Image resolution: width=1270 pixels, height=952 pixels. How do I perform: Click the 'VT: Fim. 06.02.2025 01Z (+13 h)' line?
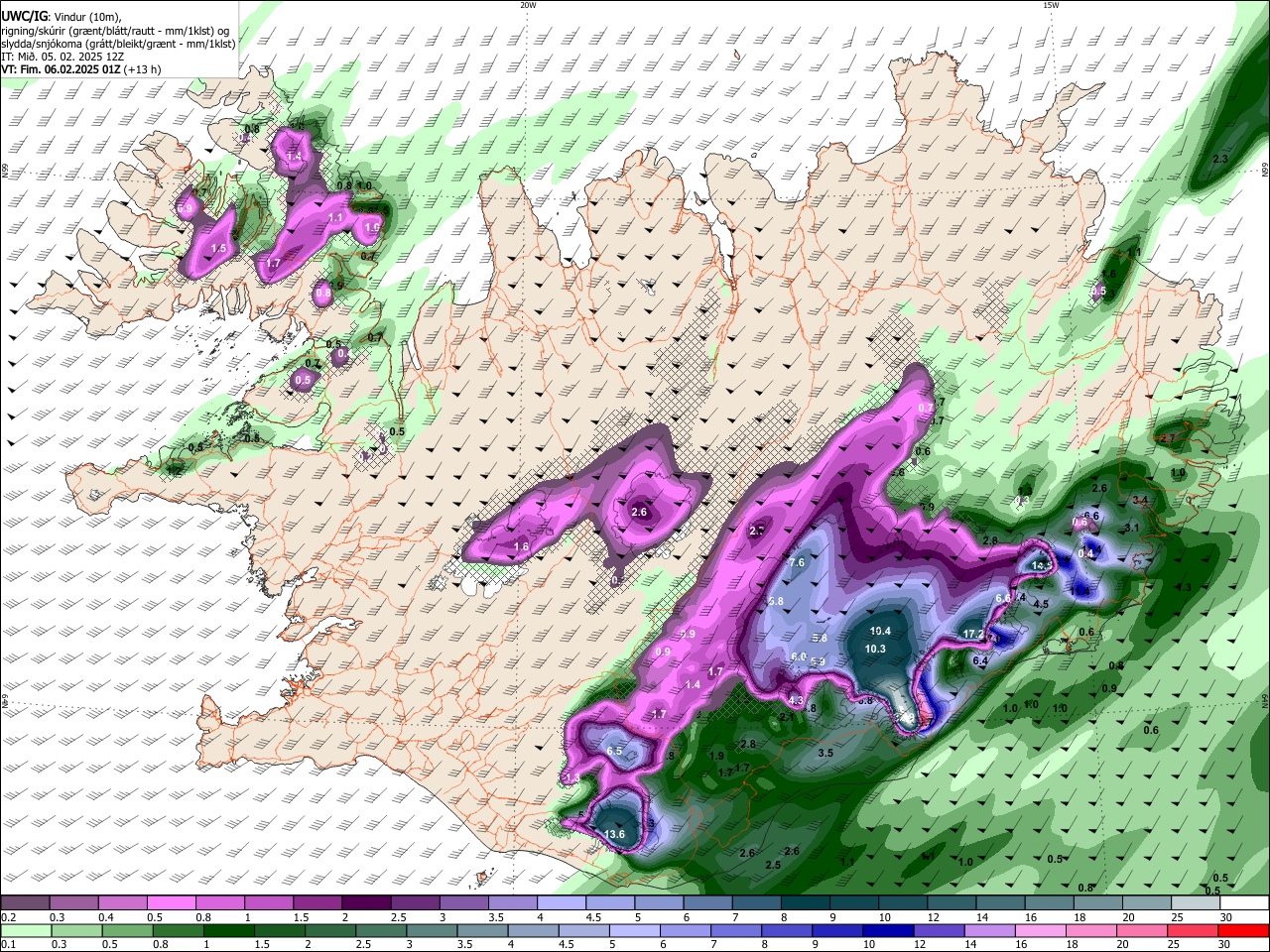tap(81, 69)
